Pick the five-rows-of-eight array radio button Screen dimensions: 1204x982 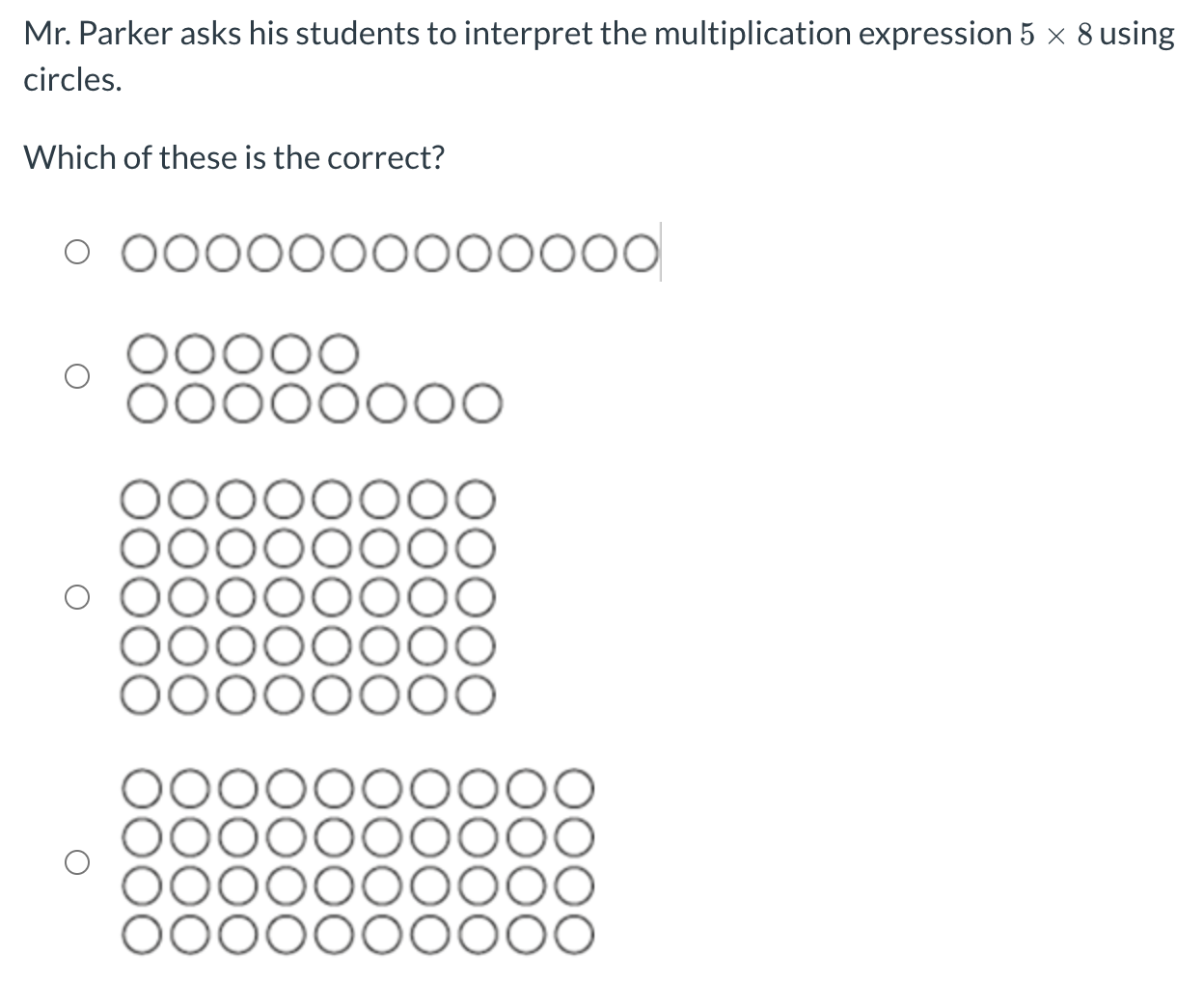tap(77, 598)
